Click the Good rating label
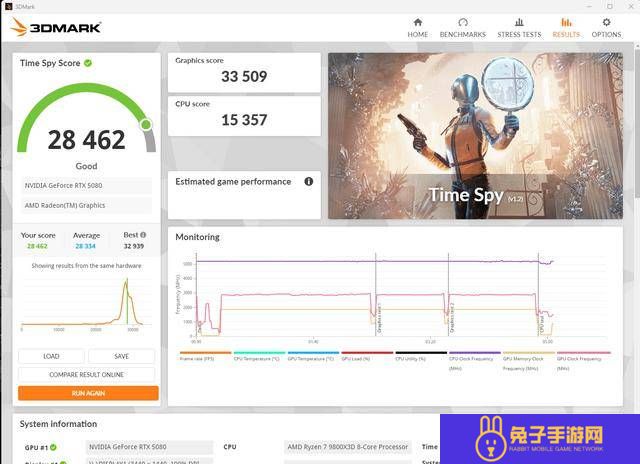640x464 pixels. pos(87,166)
